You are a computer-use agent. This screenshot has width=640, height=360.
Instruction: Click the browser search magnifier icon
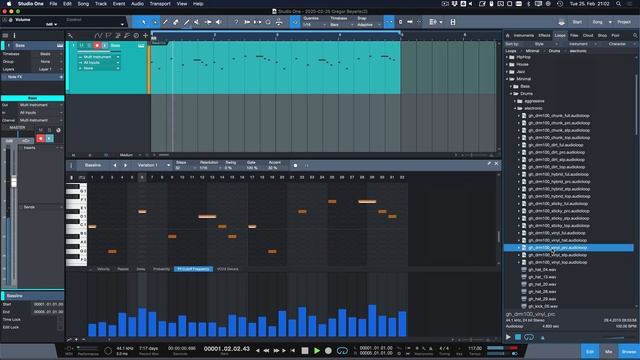[635, 36]
